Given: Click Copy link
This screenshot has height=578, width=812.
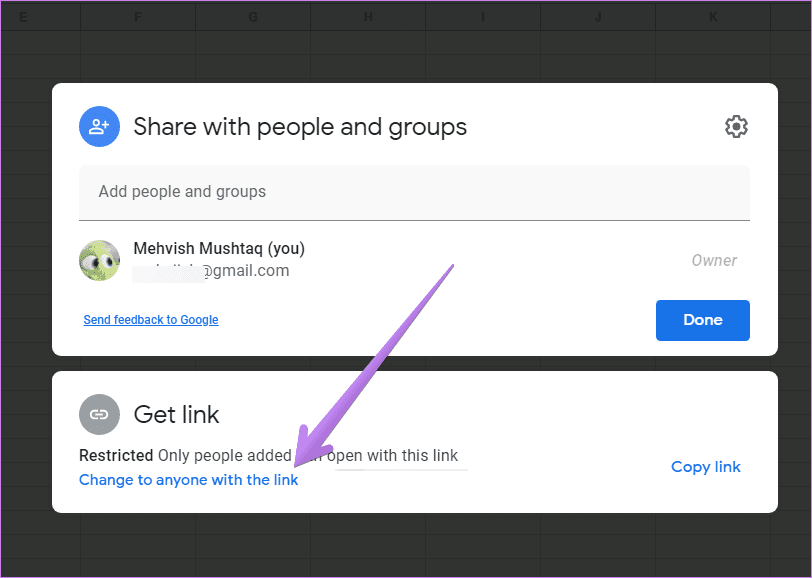Looking at the screenshot, I should point(706,467).
